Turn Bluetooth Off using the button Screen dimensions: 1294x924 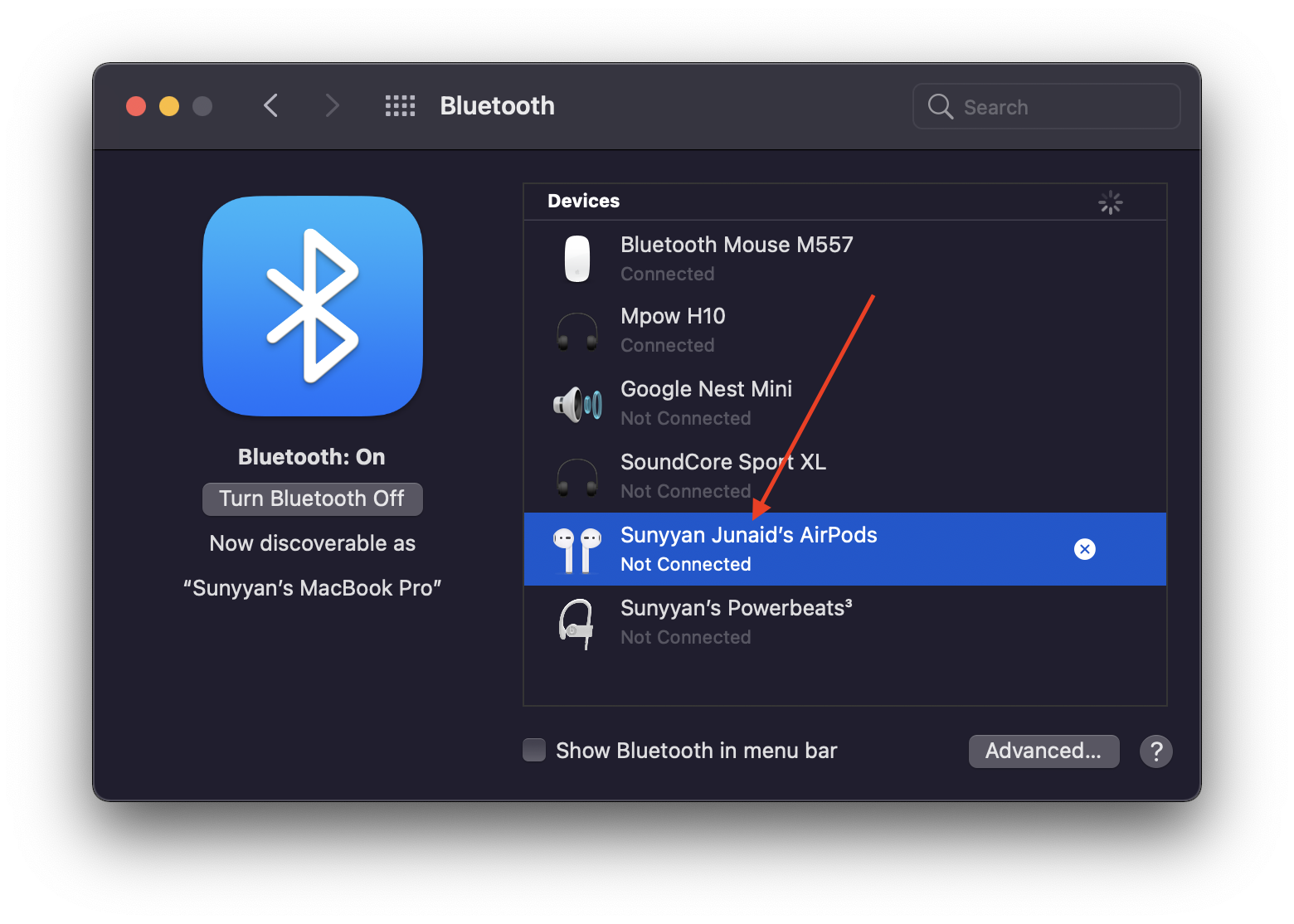(x=313, y=498)
